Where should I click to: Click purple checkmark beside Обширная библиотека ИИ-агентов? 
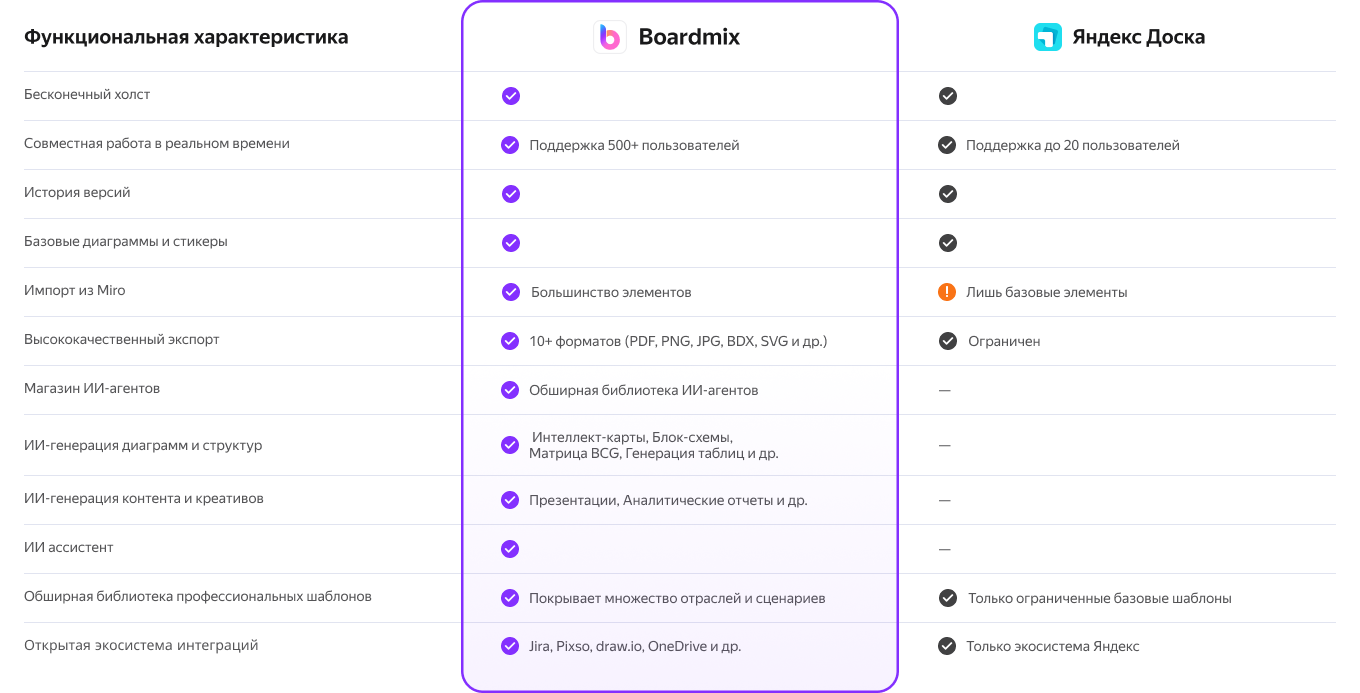click(510, 390)
